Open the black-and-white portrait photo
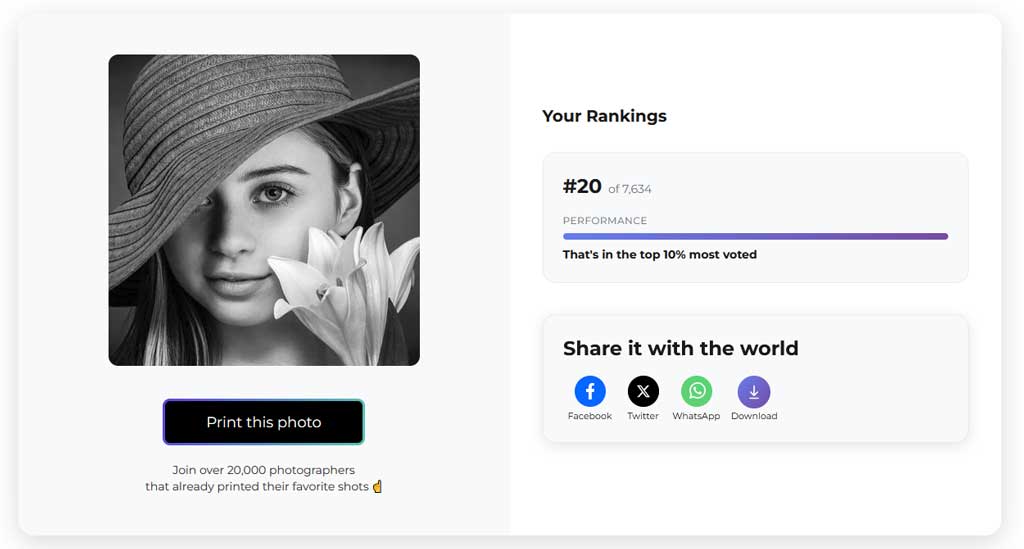1024x549 pixels. coord(264,210)
